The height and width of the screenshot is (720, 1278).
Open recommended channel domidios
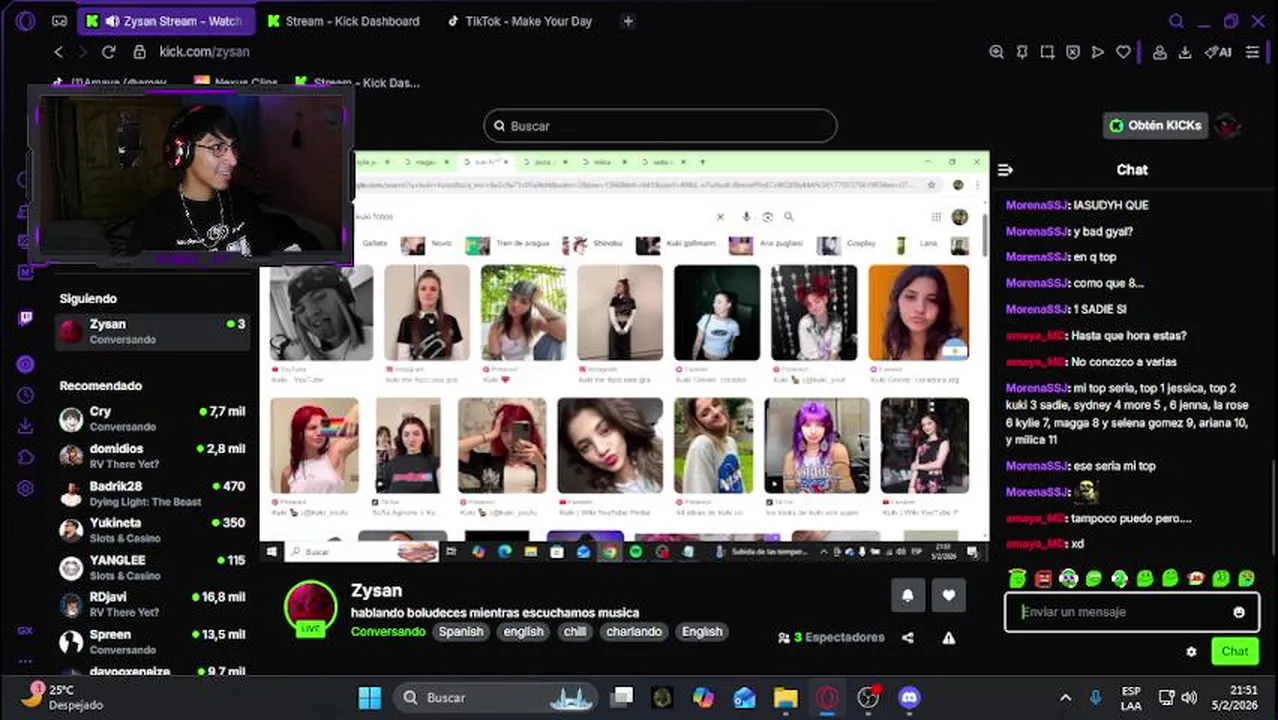point(153,456)
